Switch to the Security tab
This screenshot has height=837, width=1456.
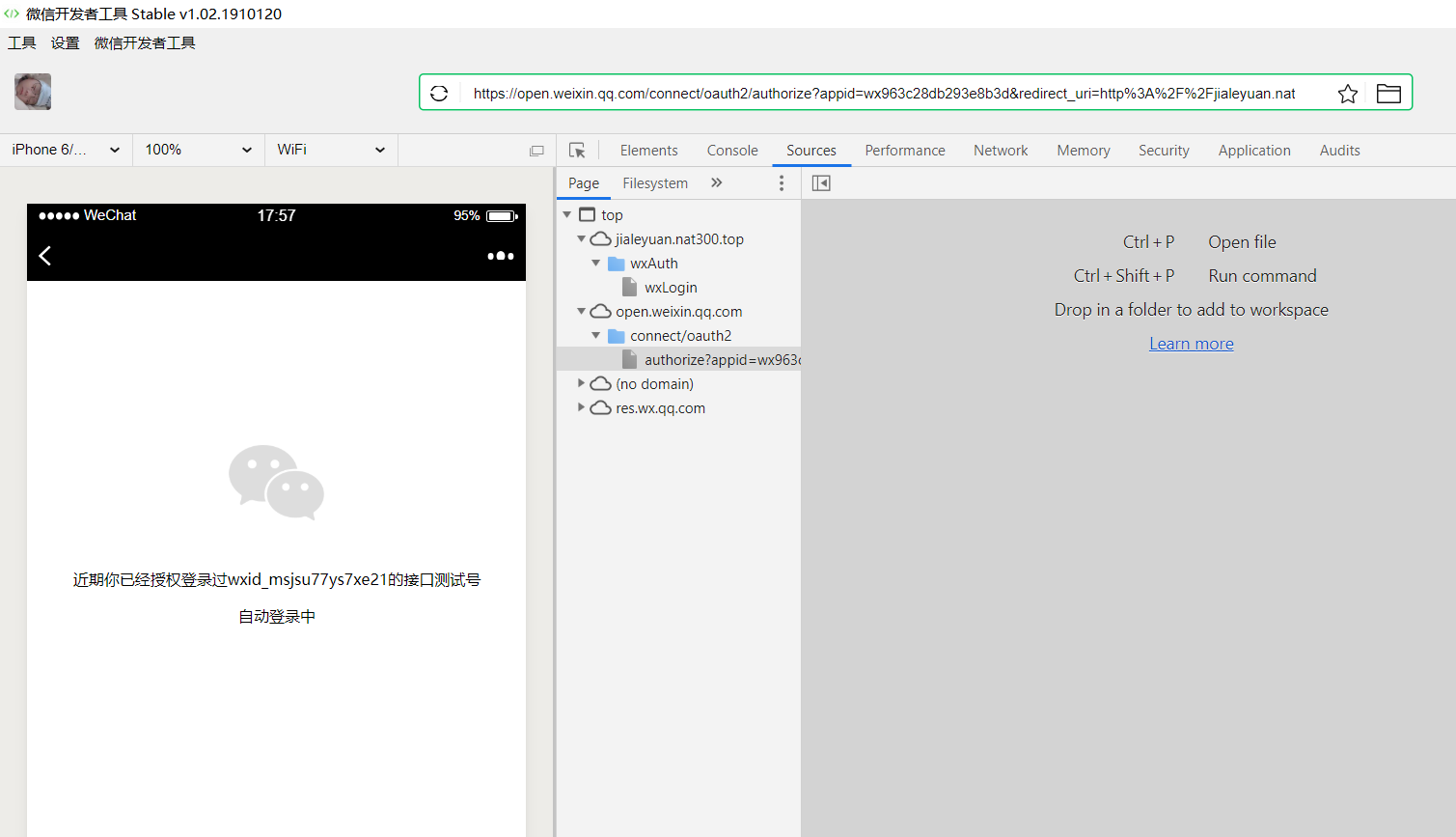coord(1164,151)
